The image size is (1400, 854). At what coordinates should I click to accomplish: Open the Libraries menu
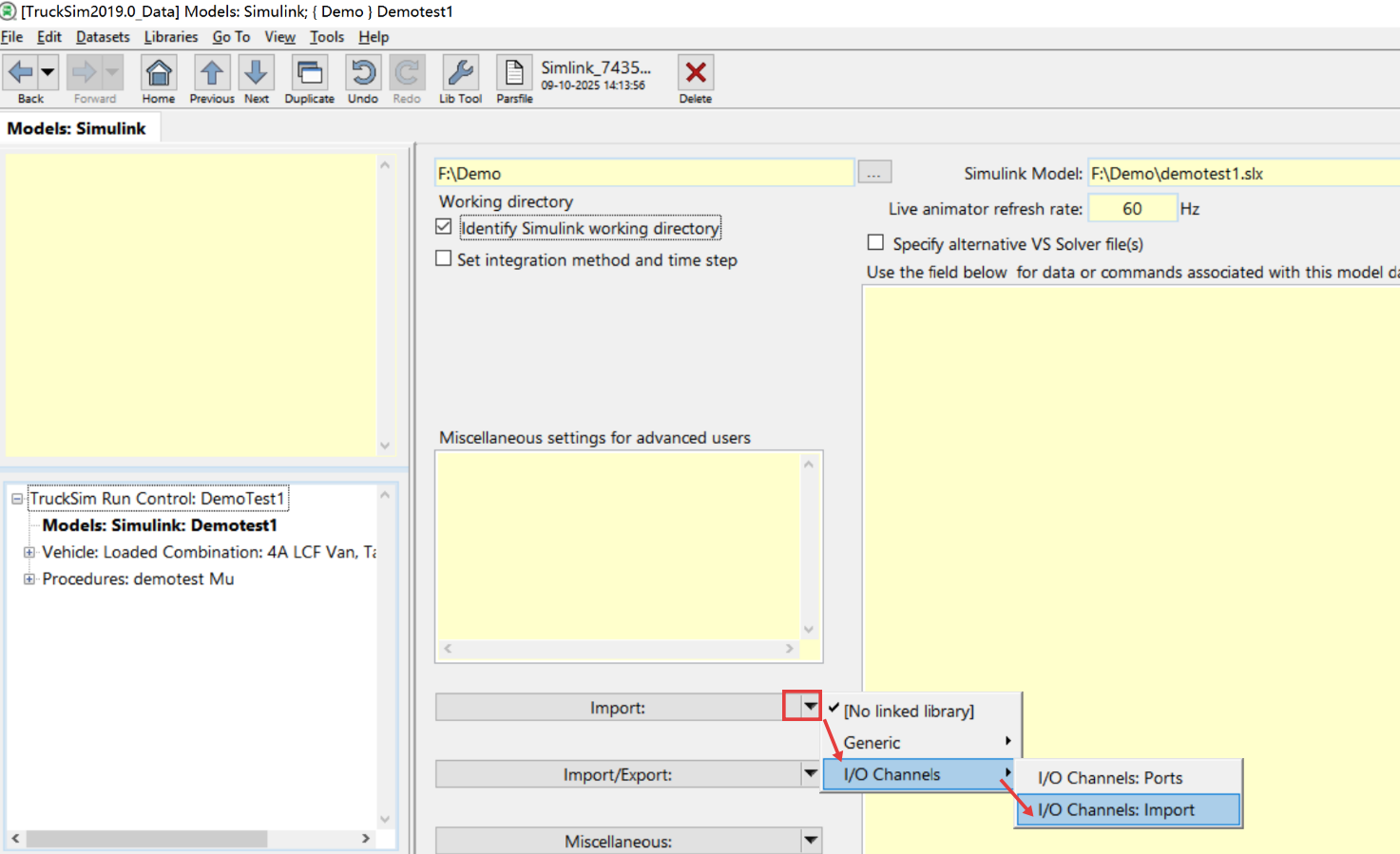171,37
